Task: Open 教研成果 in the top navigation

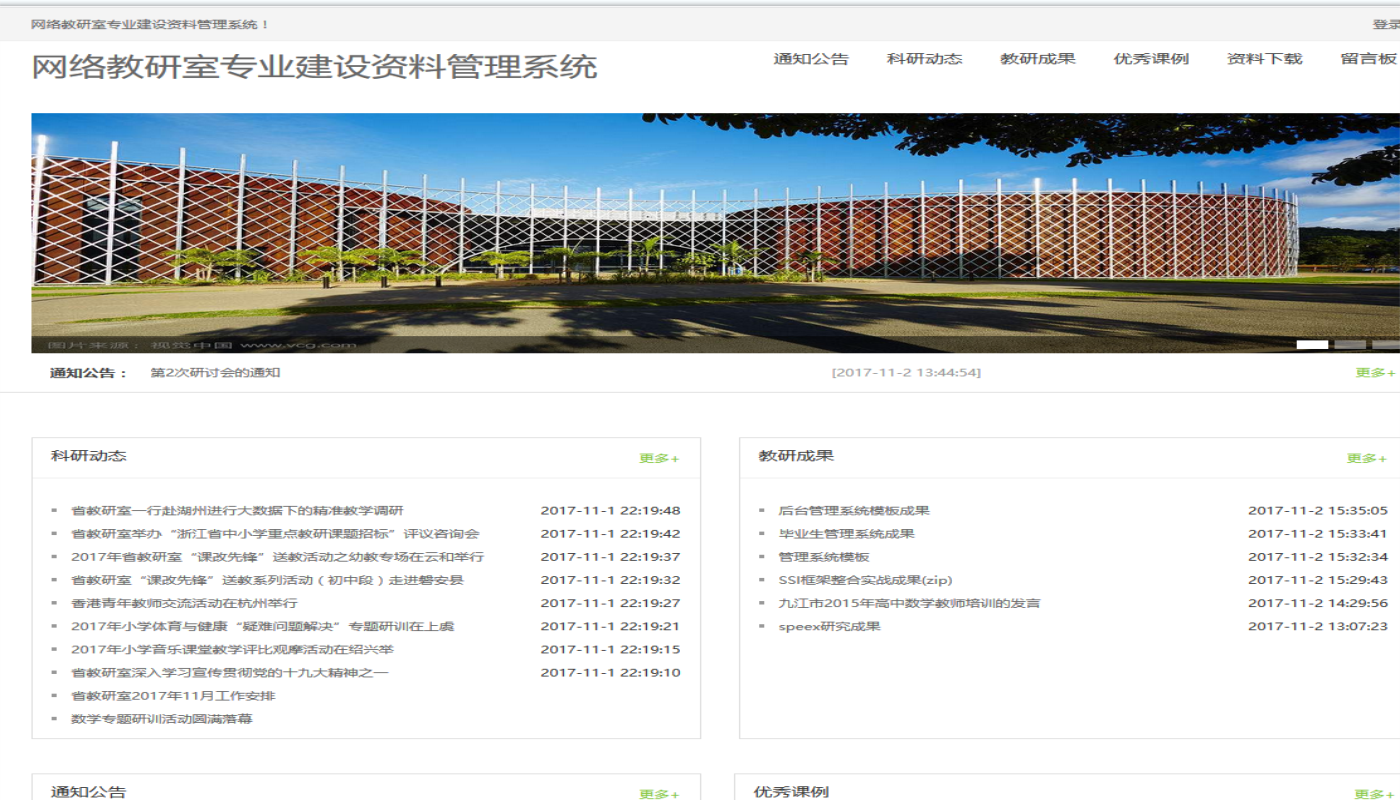Action: (x=1037, y=59)
